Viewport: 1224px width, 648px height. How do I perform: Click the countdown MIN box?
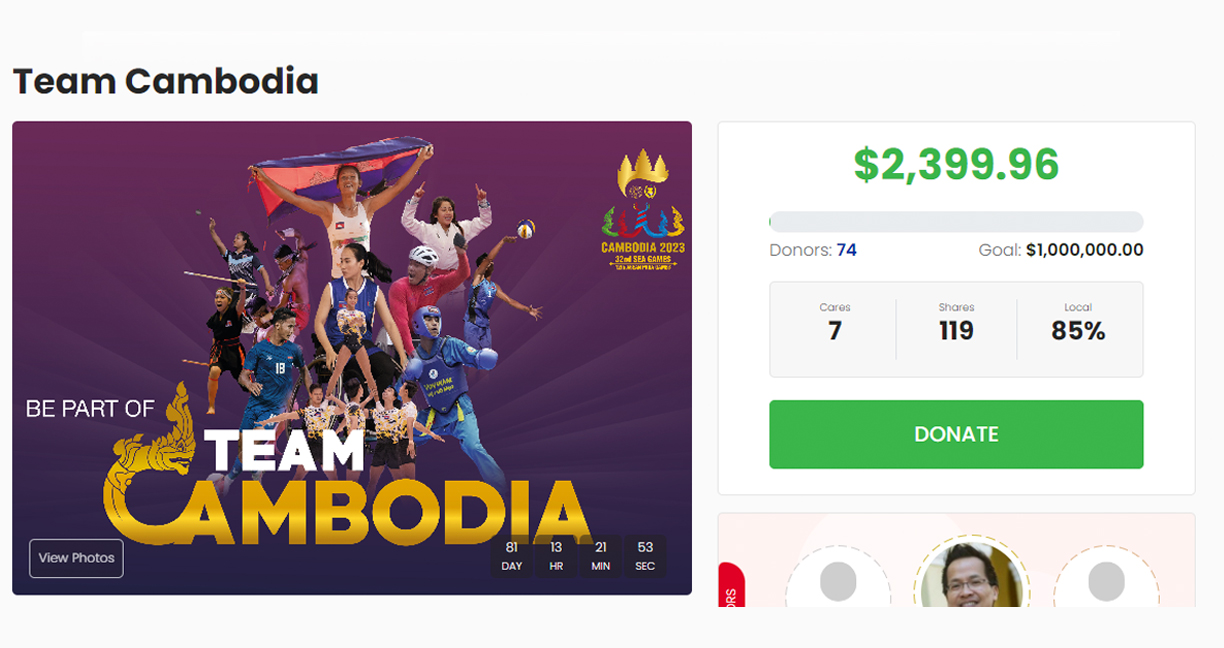pos(600,556)
